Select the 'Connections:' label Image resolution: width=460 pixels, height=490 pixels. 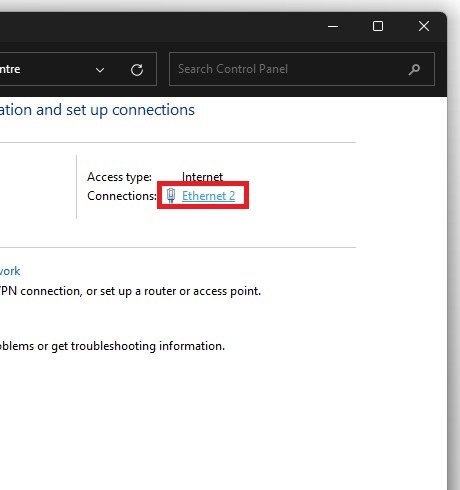click(x=122, y=196)
